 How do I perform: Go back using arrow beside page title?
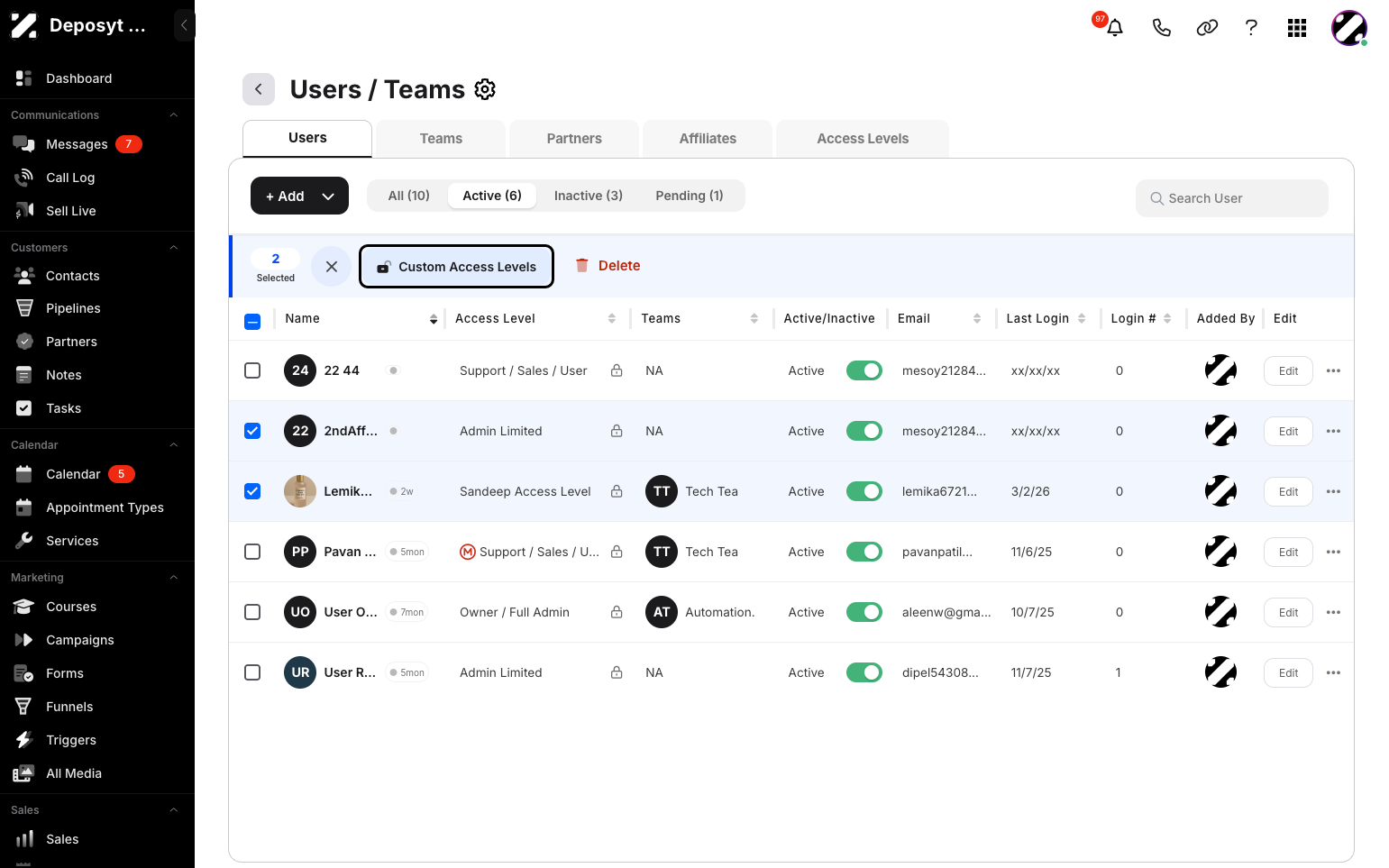click(x=259, y=89)
